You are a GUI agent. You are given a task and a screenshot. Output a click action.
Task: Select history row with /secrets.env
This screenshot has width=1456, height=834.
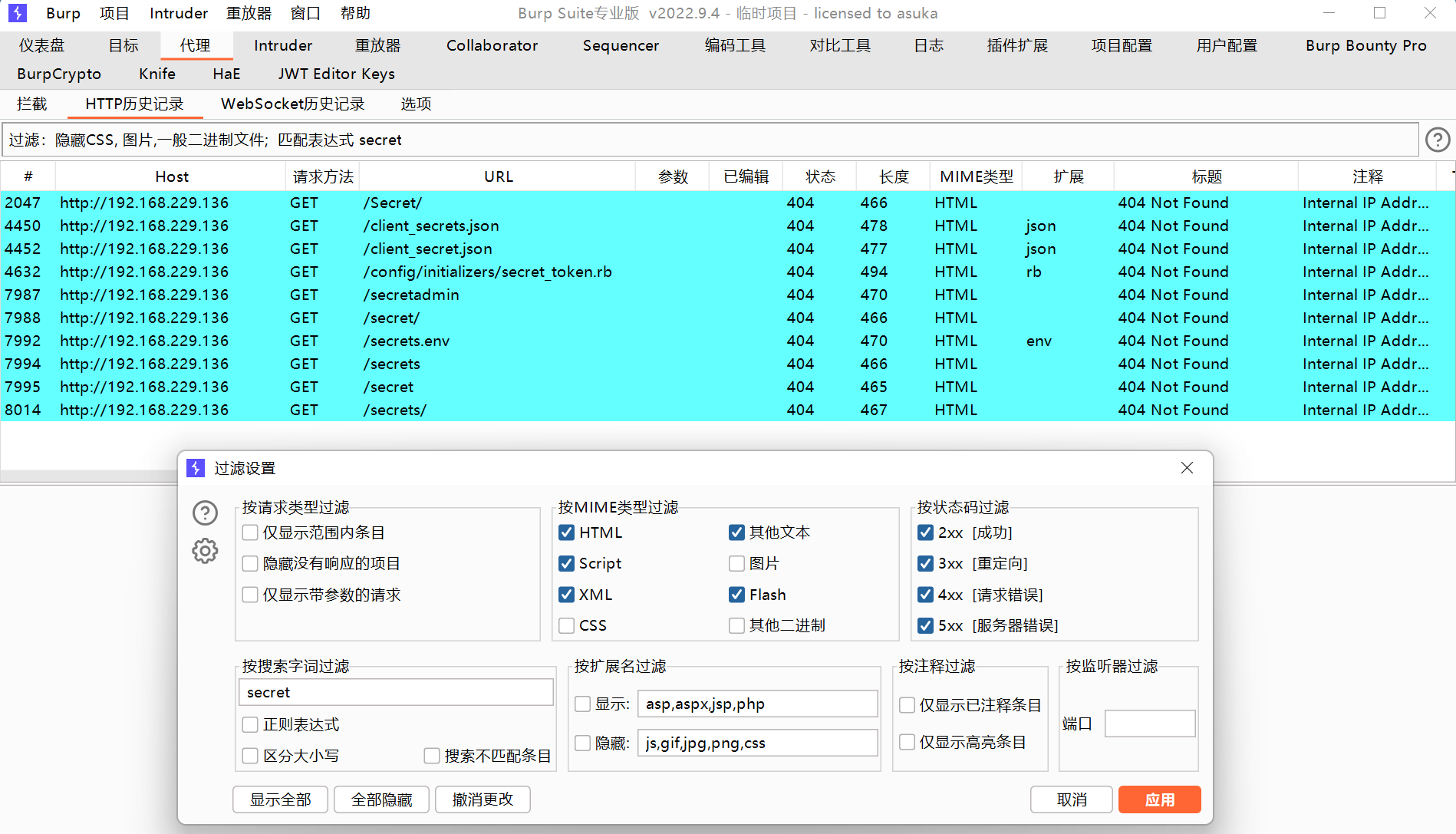(x=727, y=341)
